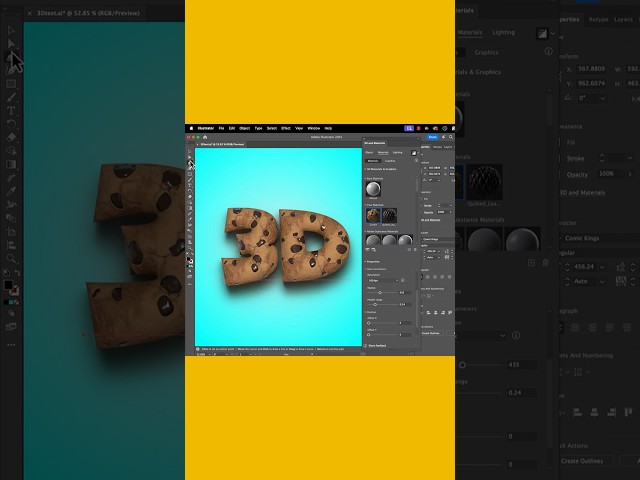Switch to Lighting tab in 3D panel
640x480 pixels.
[397, 153]
